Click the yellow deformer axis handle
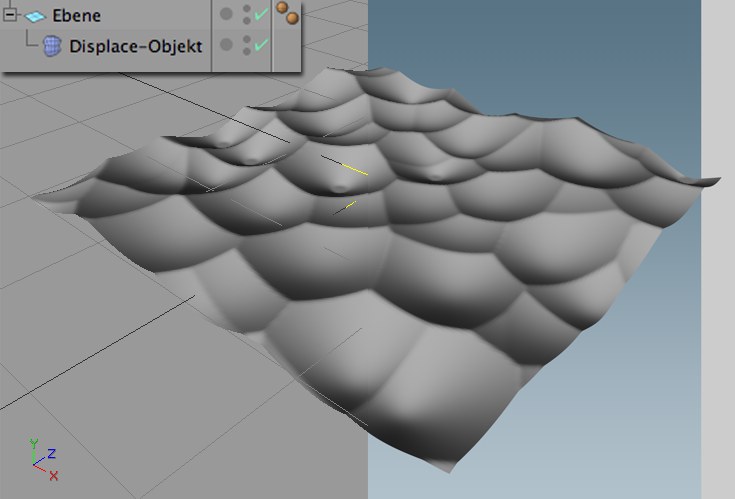This screenshot has width=735, height=499. pyautogui.click(x=354, y=170)
